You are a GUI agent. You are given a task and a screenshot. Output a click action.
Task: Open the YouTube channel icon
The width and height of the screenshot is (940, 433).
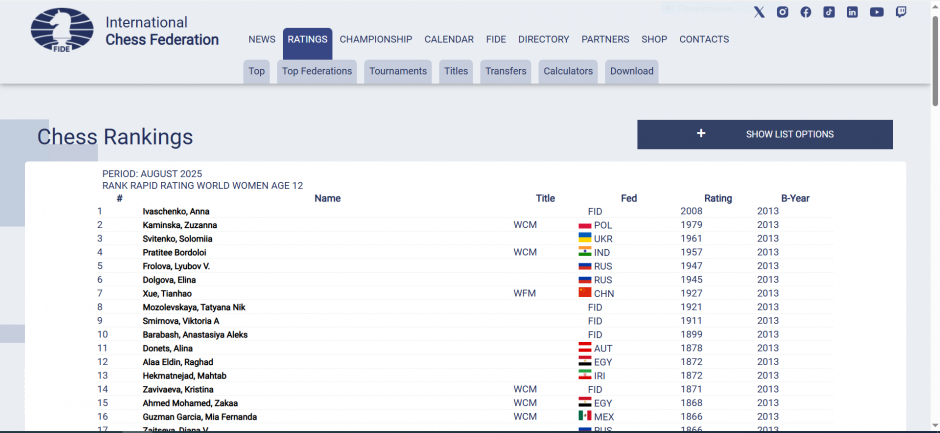tap(876, 12)
